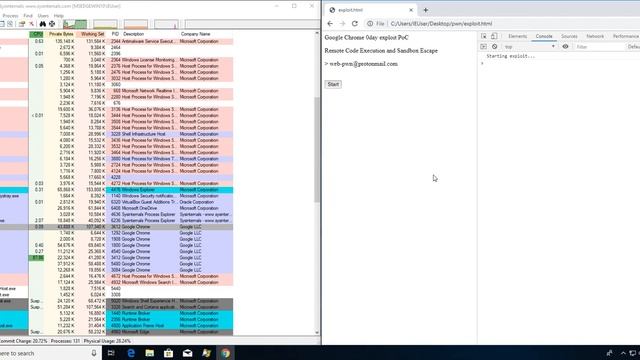
Task: Sort by the Description column header
Action: [150, 34]
